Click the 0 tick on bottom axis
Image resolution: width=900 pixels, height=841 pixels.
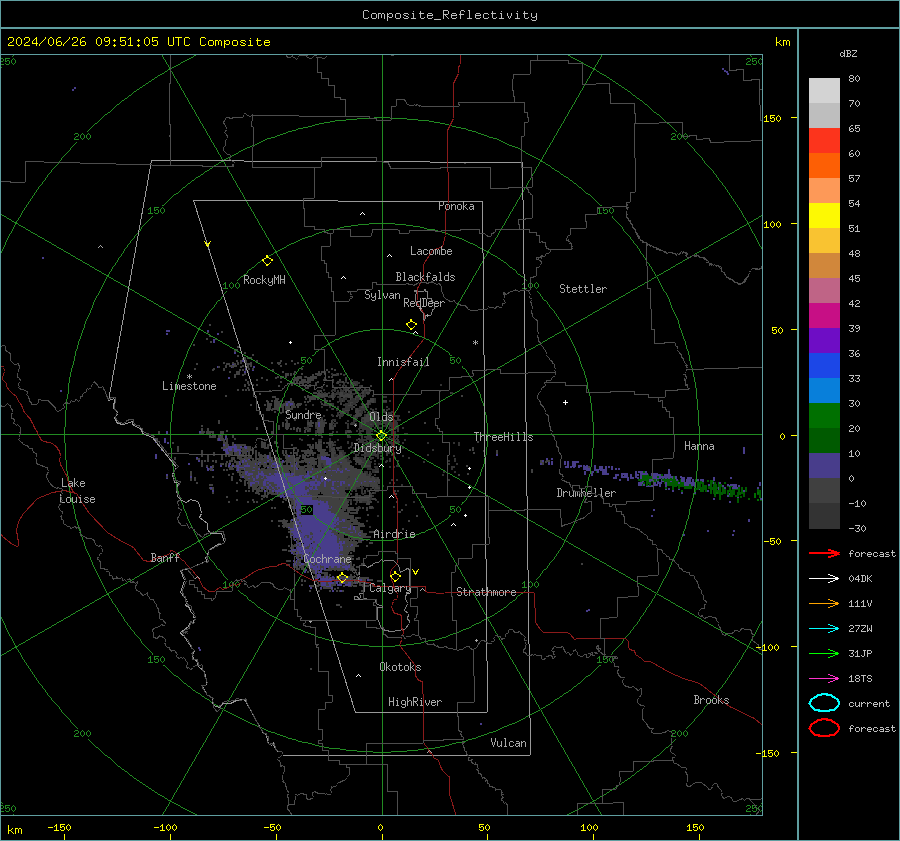point(380,828)
